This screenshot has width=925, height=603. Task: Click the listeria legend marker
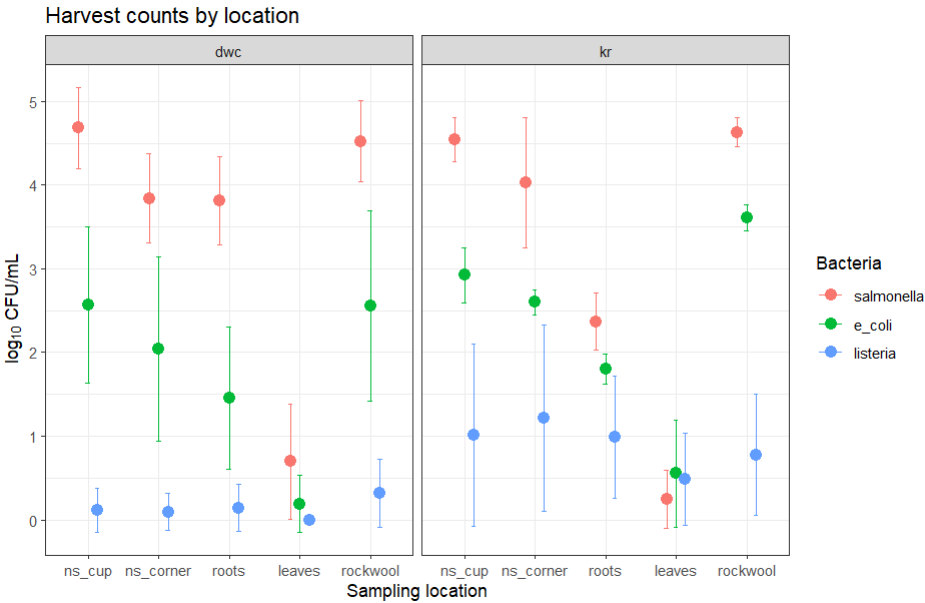pyautogui.click(x=830, y=353)
